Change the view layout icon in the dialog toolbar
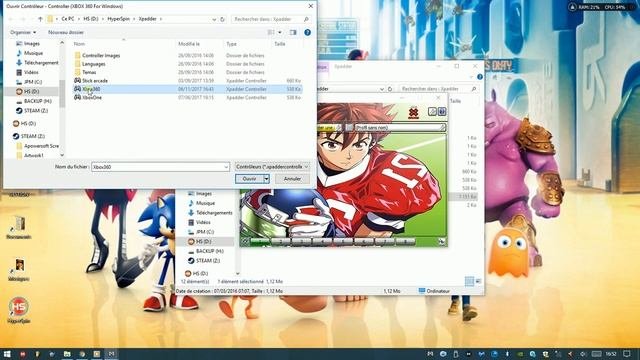The width and height of the screenshot is (640, 360). click(x=271, y=32)
